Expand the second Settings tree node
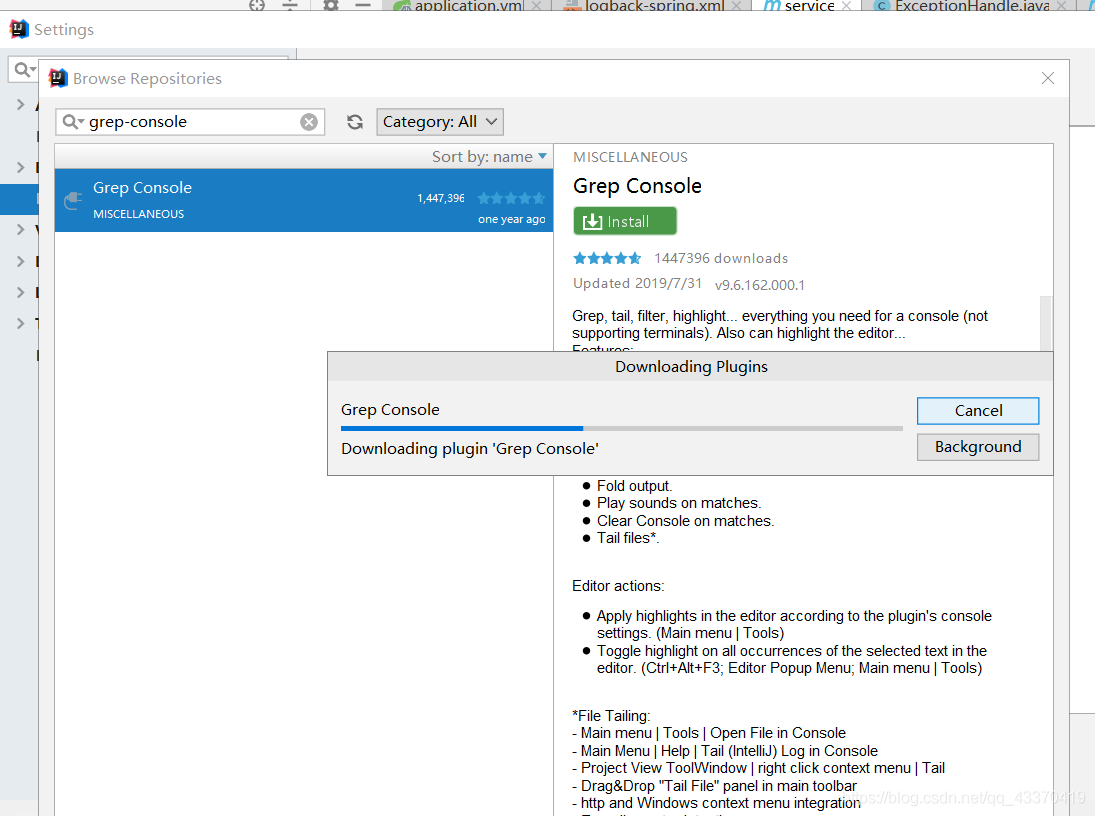1095x816 pixels. coord(20,167)
